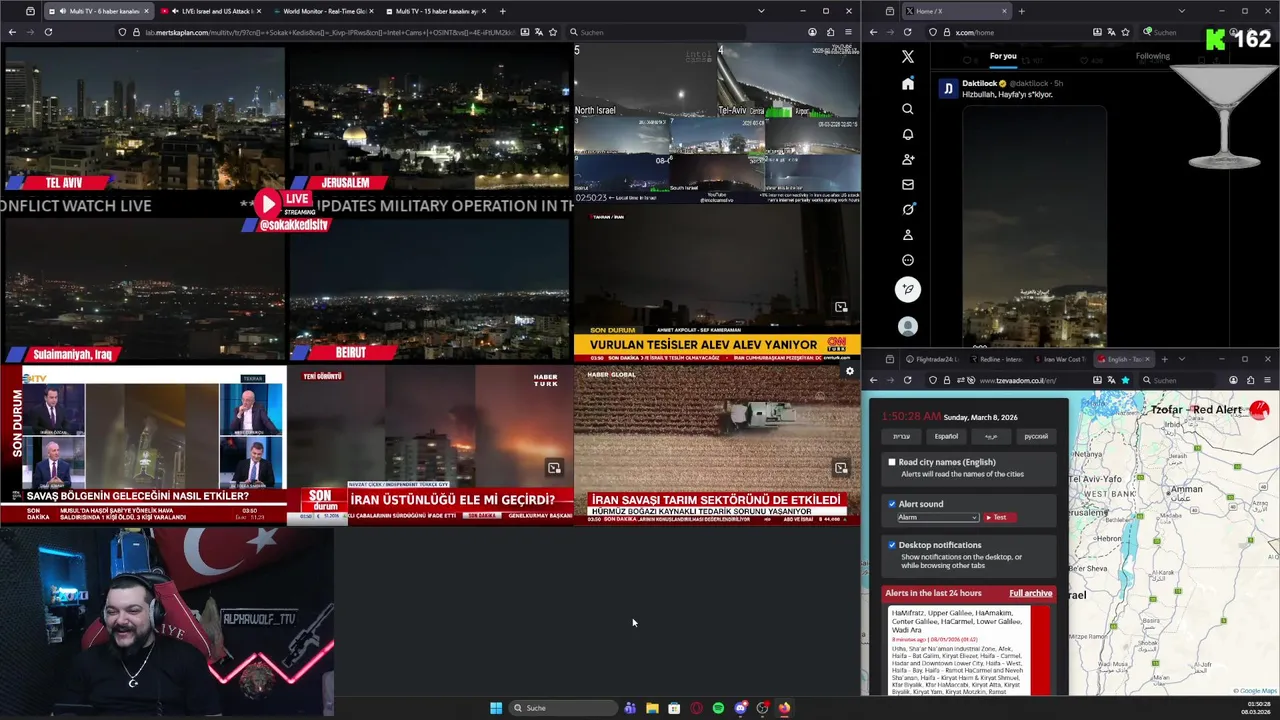
Task: Toggle the Alert sound checkbox
Action: click(x=892, y=504)
